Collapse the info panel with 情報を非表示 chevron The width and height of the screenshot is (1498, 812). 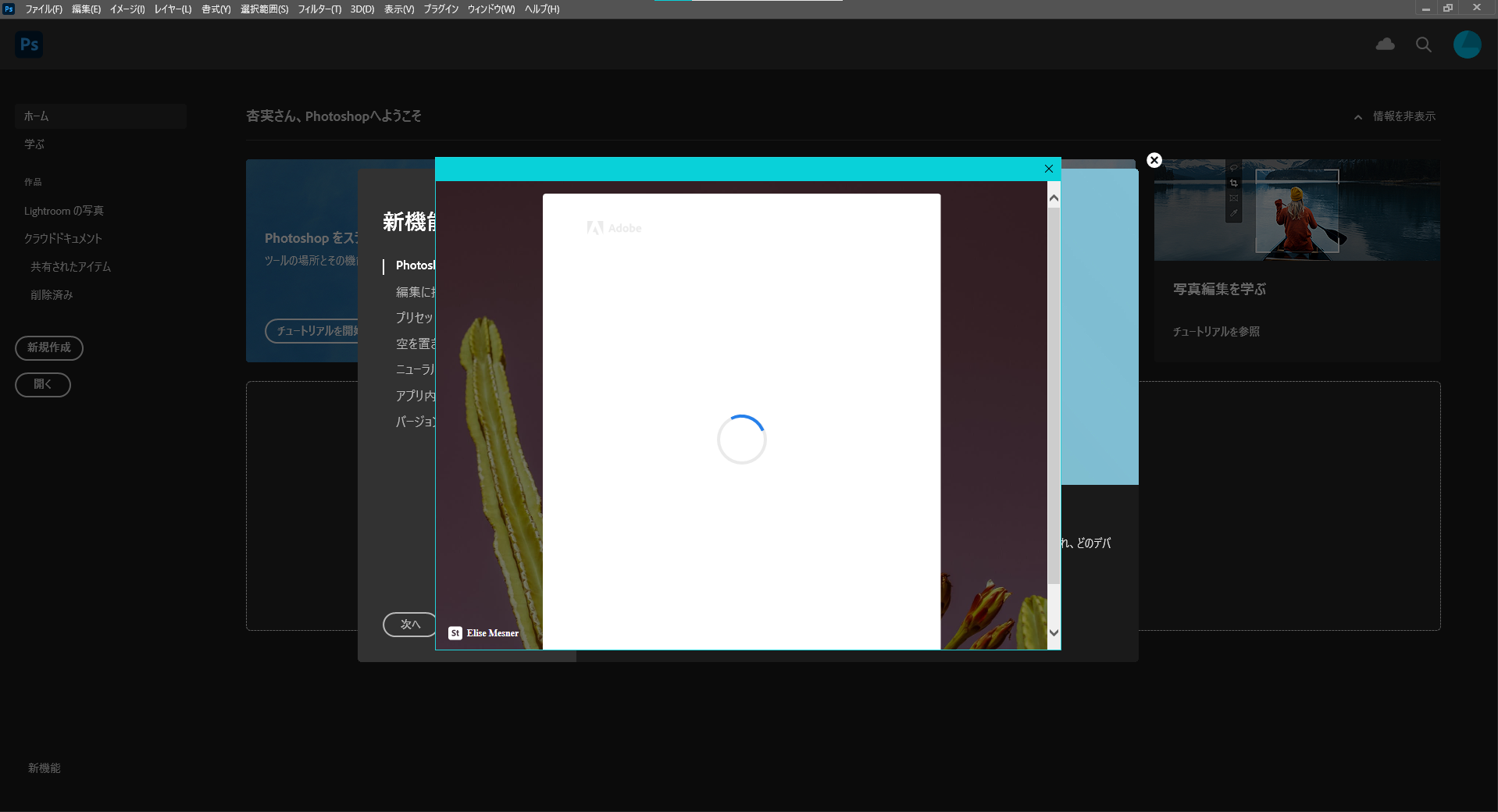1357,117
